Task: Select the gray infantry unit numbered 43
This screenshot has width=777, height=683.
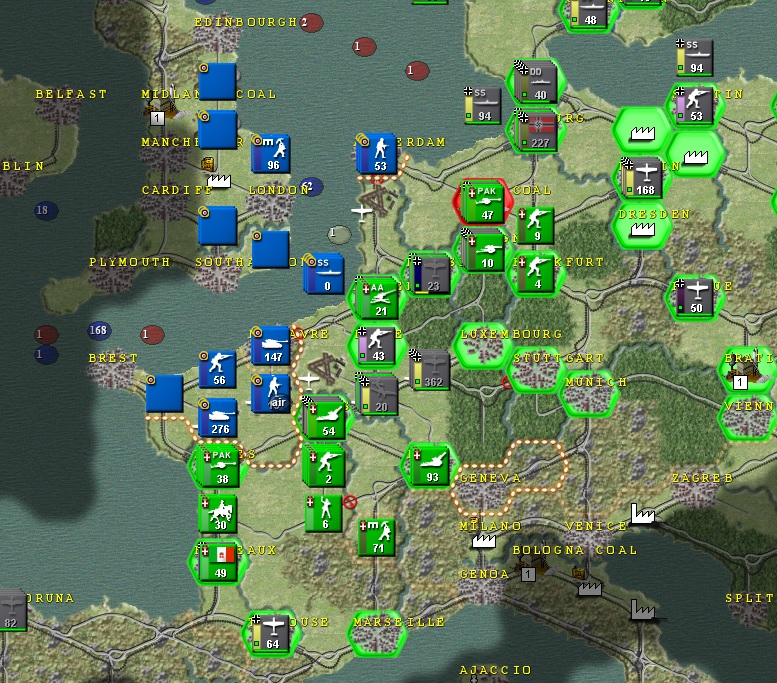Action: pos(377,345)
